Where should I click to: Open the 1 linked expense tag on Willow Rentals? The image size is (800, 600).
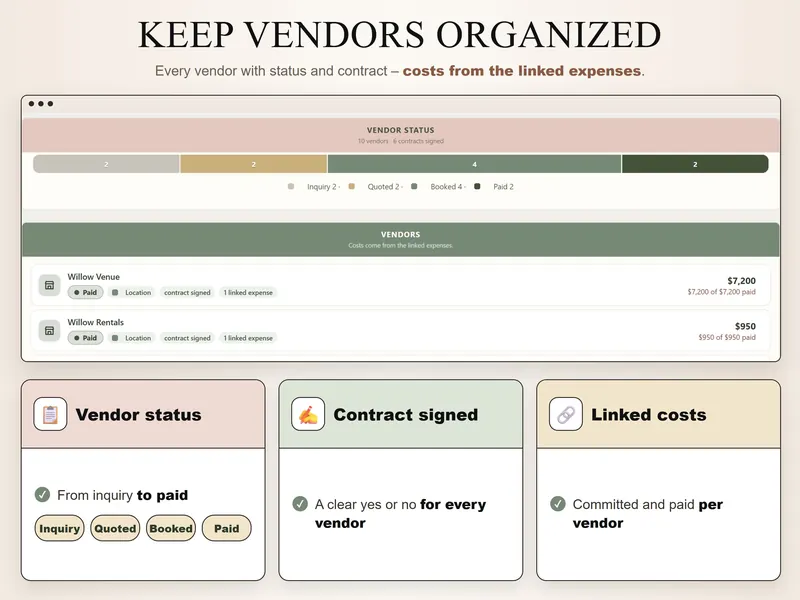(248, 338)
